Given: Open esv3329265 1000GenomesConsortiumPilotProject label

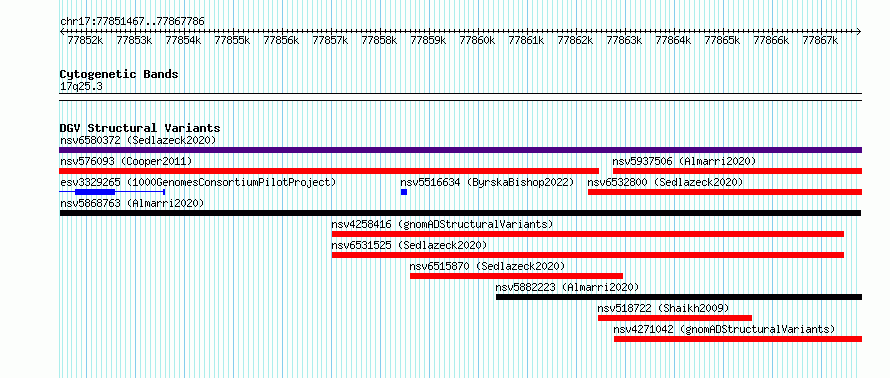Looking at the screenshot, I should (x=198, y=182).
